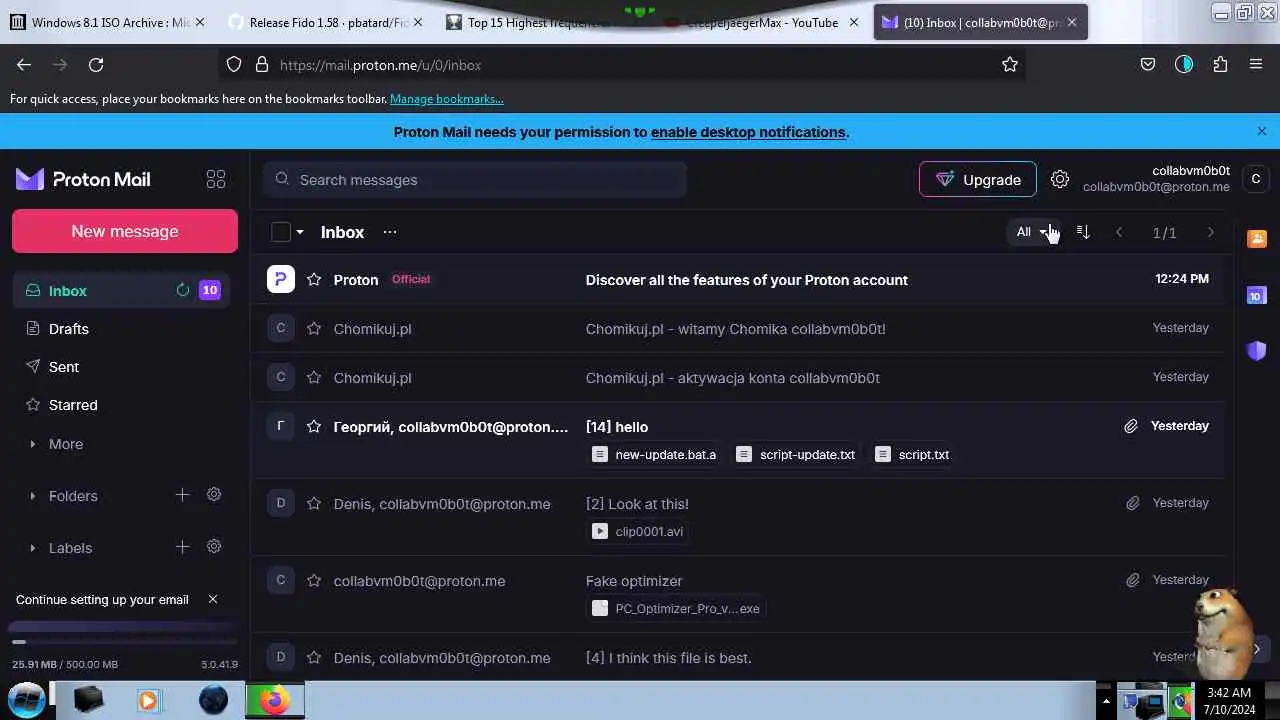Open the Calendar side panel icon
This screenshot has height=720, width=1280.
pos(1257,295)
